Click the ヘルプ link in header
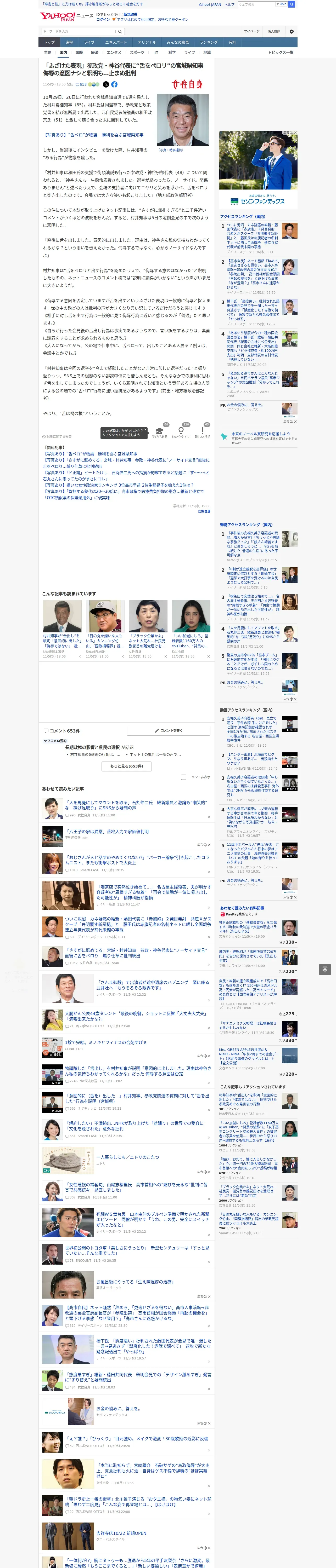Viewport: 336px width, 1568px height. pyautogui.click(x=229, y=4)
